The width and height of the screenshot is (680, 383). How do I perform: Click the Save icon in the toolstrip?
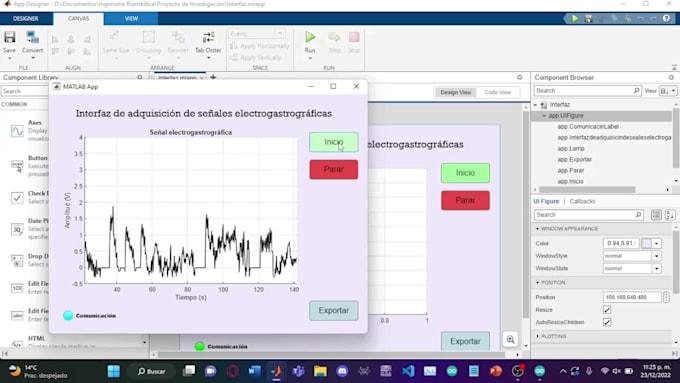(10, 37)
